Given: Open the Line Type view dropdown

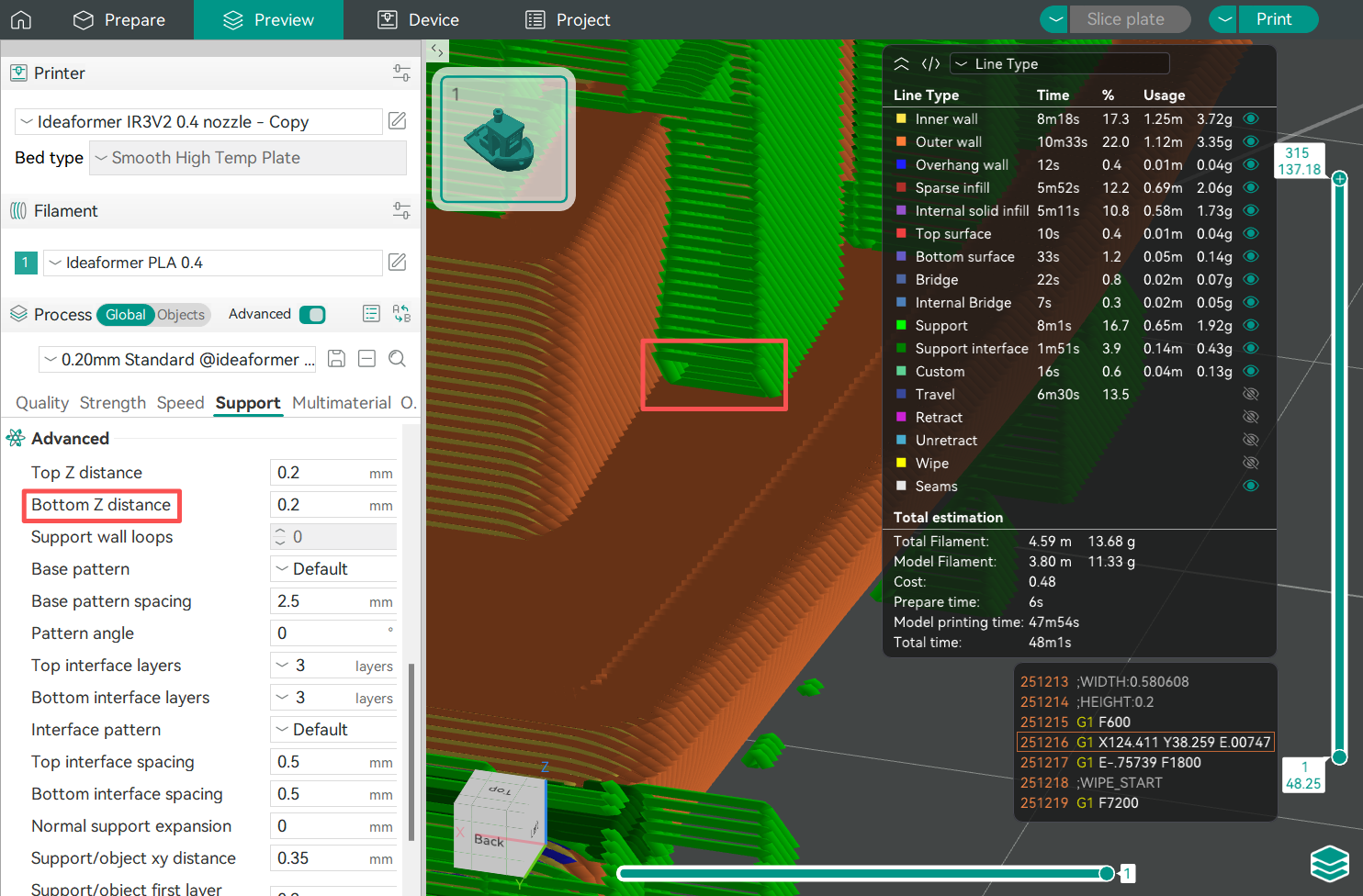Looking at the screenshot, I should 1060,63.
